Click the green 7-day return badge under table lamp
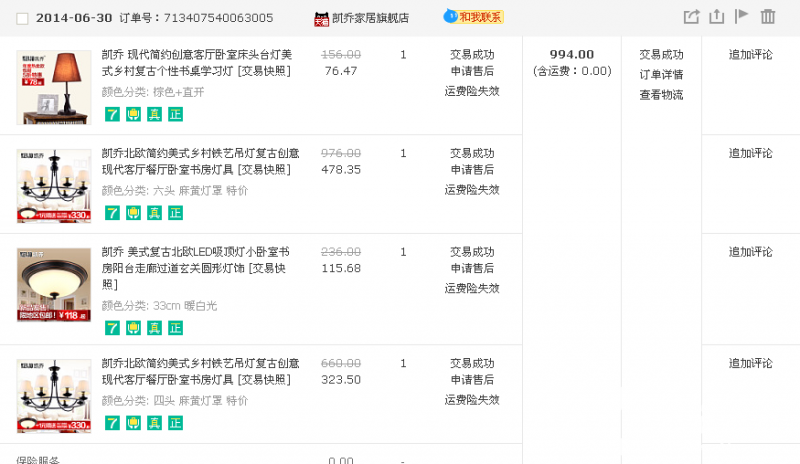The width and height of the screenshot is (800, 464). click(x=112, y=114)
